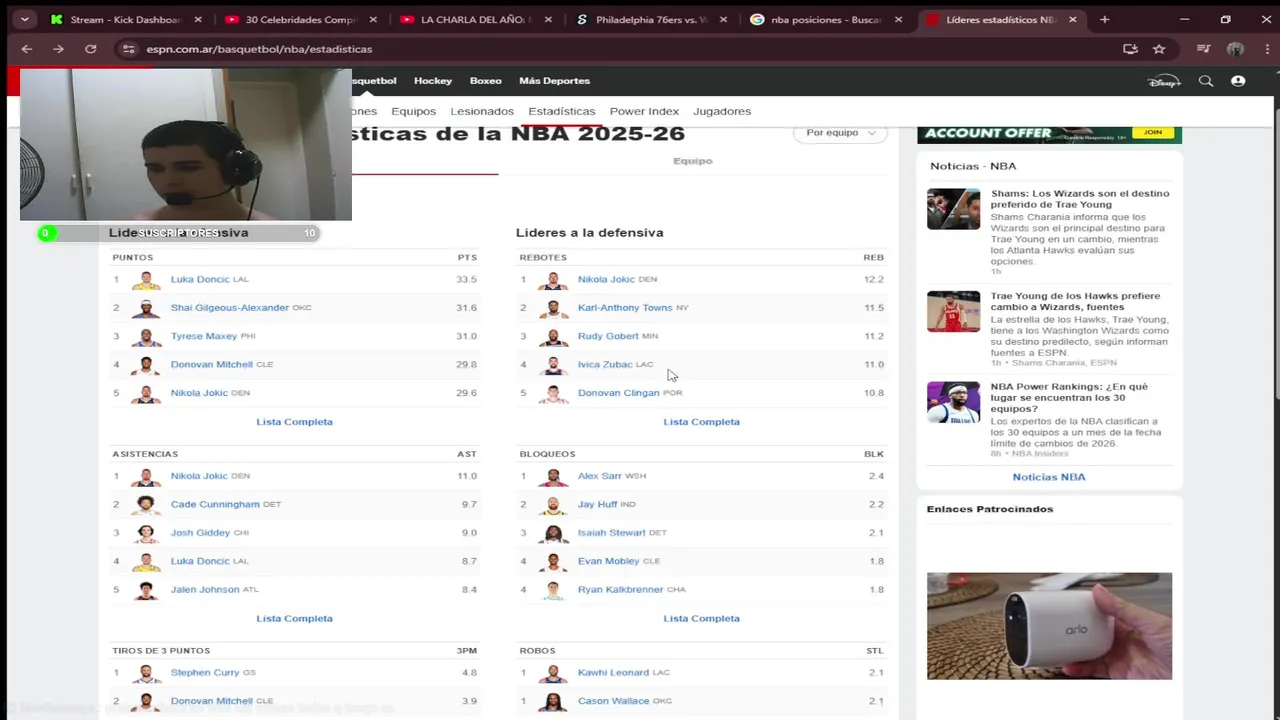Open Lista Completa under Rebotes
1280x720 pixels.
tap(701, 422)
